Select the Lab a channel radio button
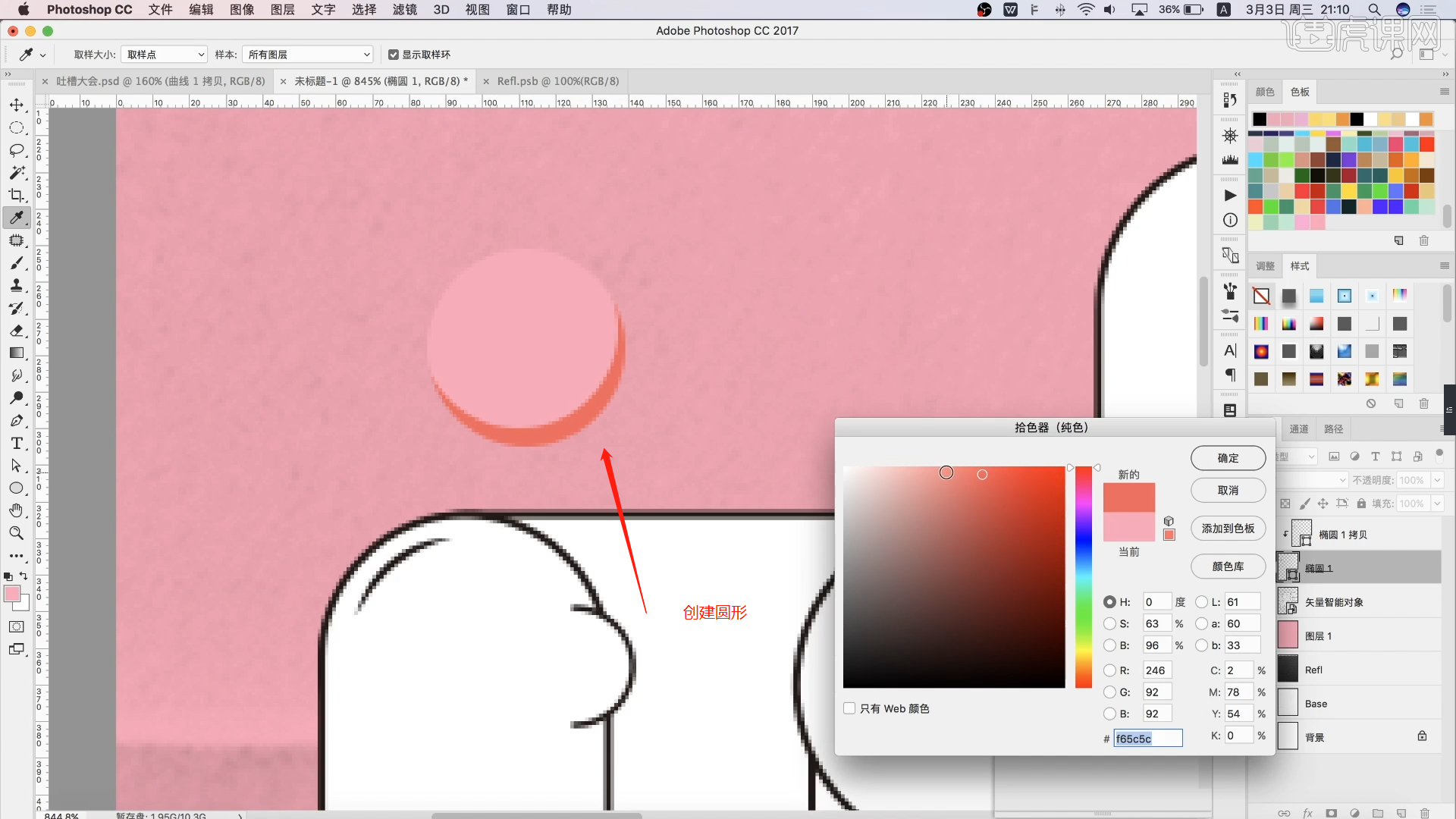 (x=1201, y=623)
